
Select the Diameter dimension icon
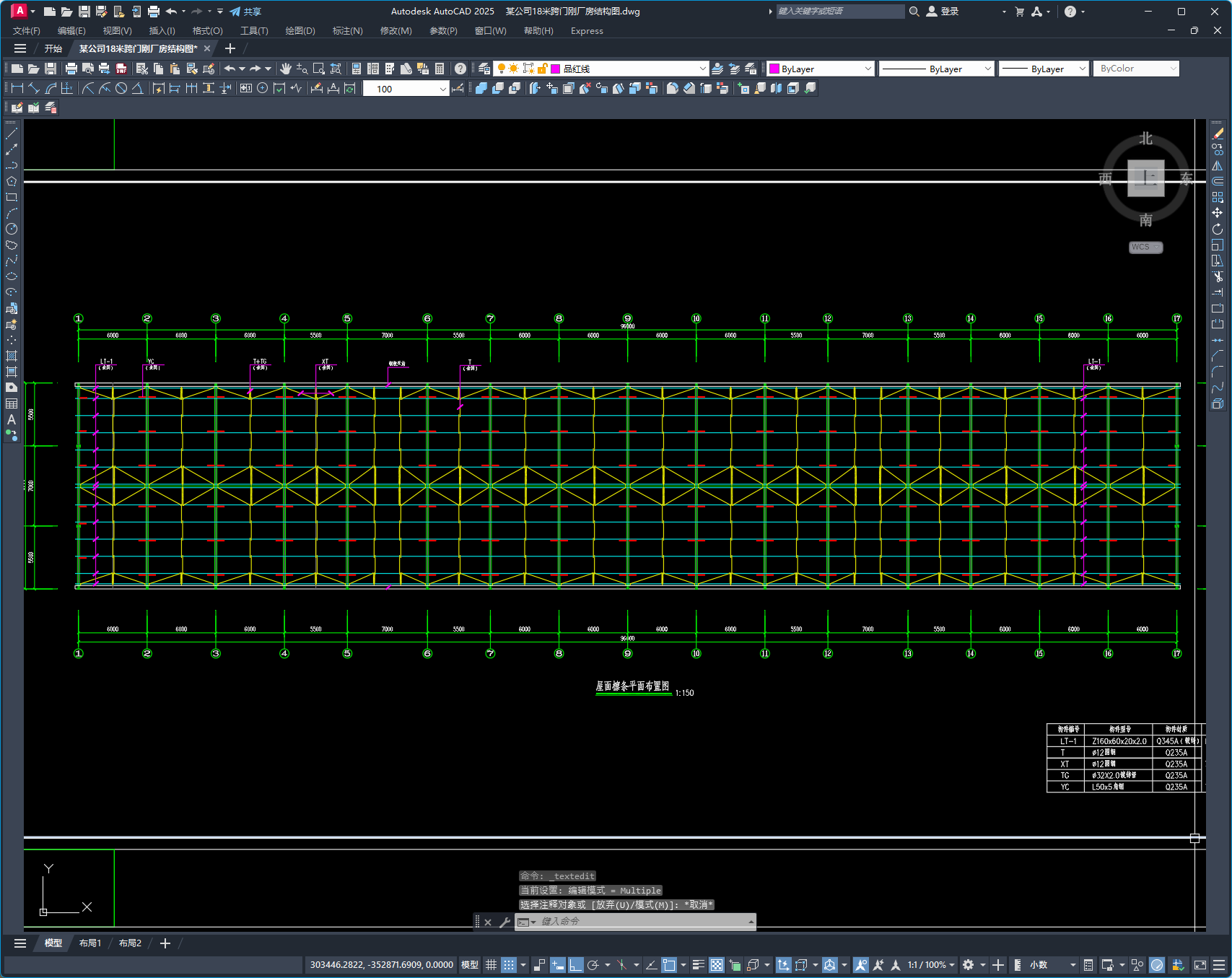tap(121, 88)
